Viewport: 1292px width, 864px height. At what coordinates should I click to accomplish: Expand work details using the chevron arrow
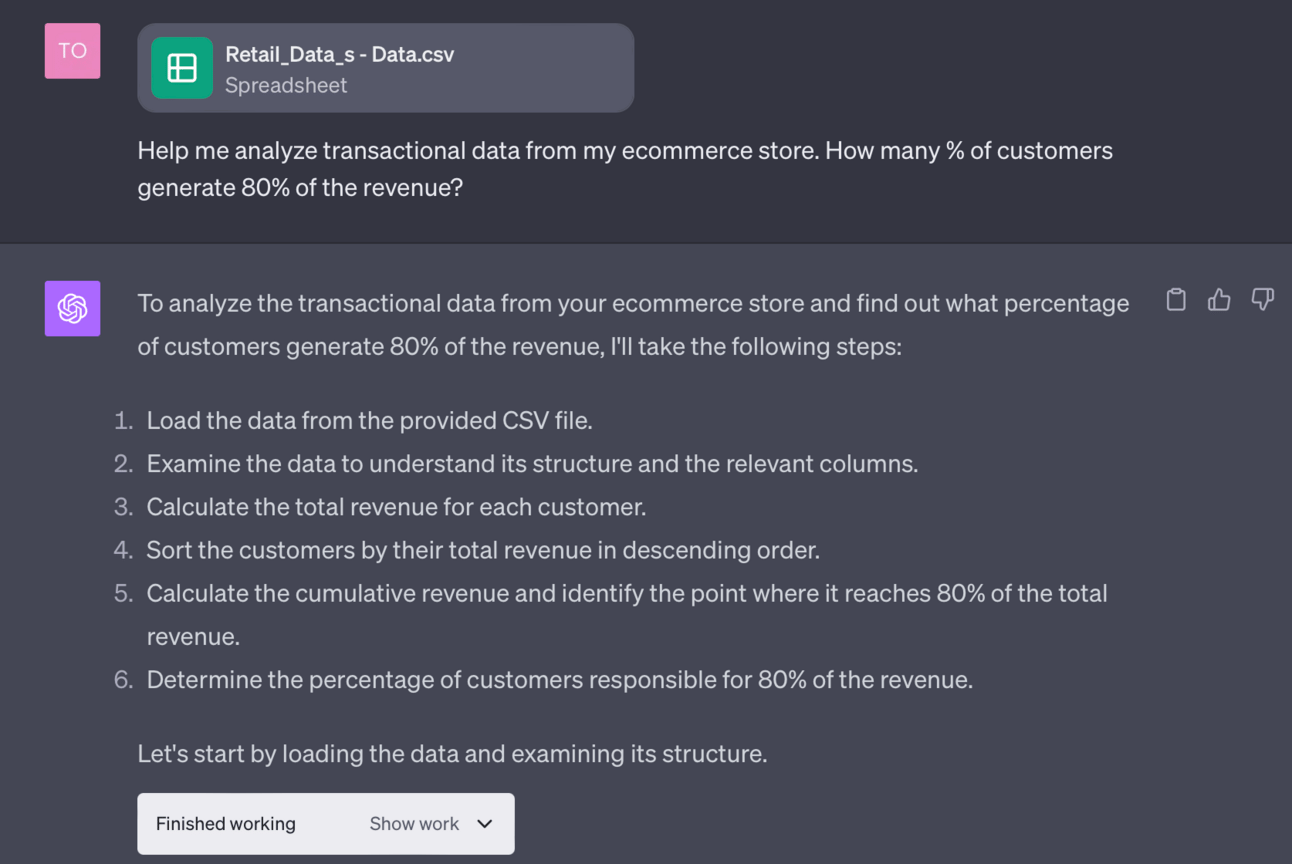485,824
